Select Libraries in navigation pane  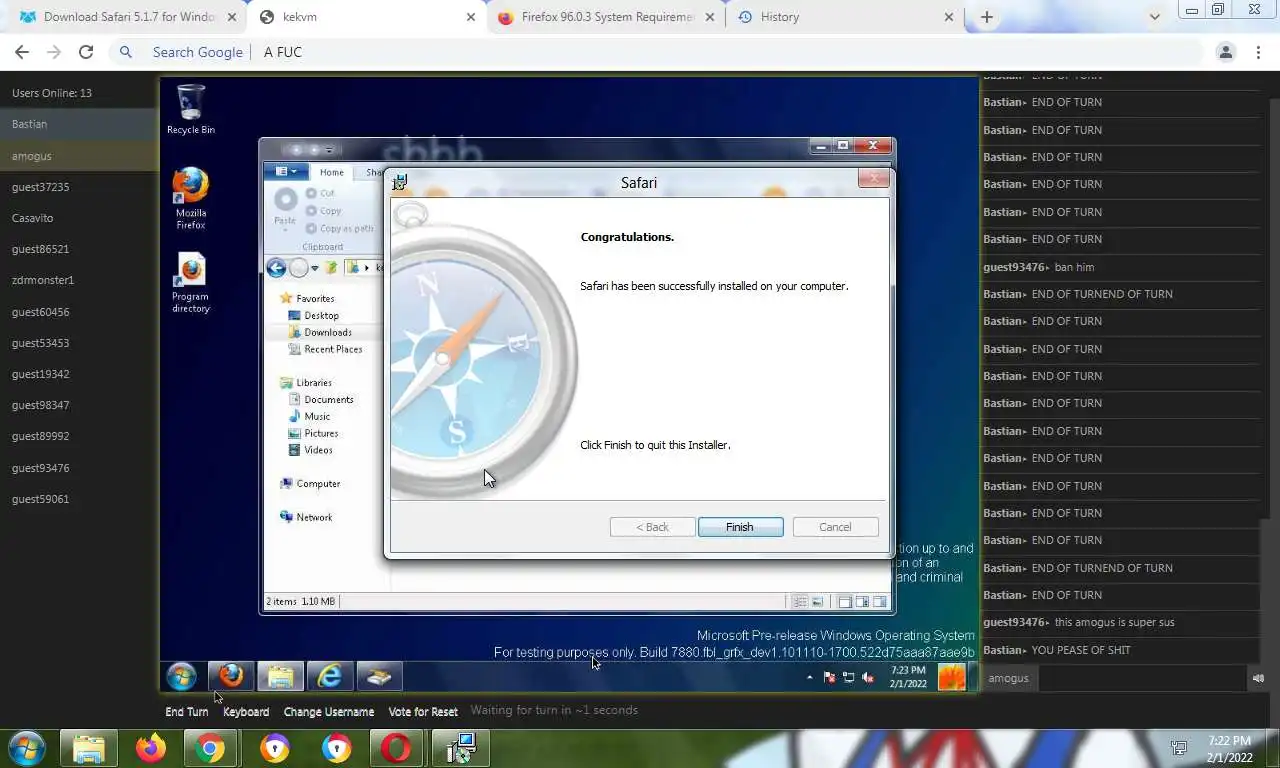click(306, 382)
